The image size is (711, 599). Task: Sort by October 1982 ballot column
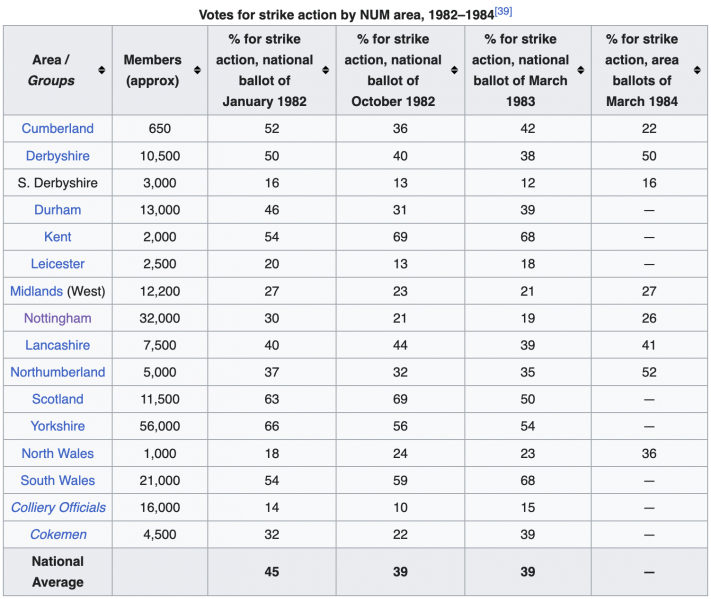pos(454,70)
